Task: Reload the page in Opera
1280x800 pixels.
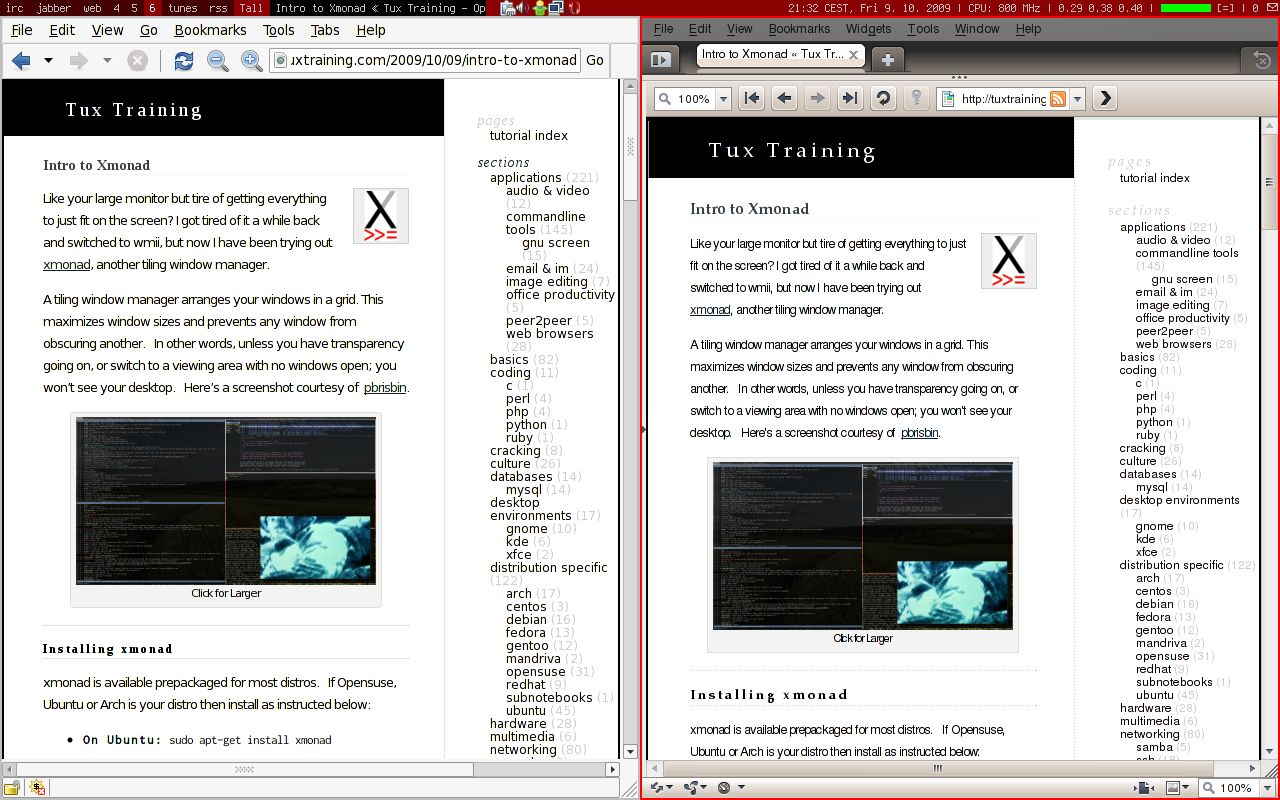Action: point(883,98)
